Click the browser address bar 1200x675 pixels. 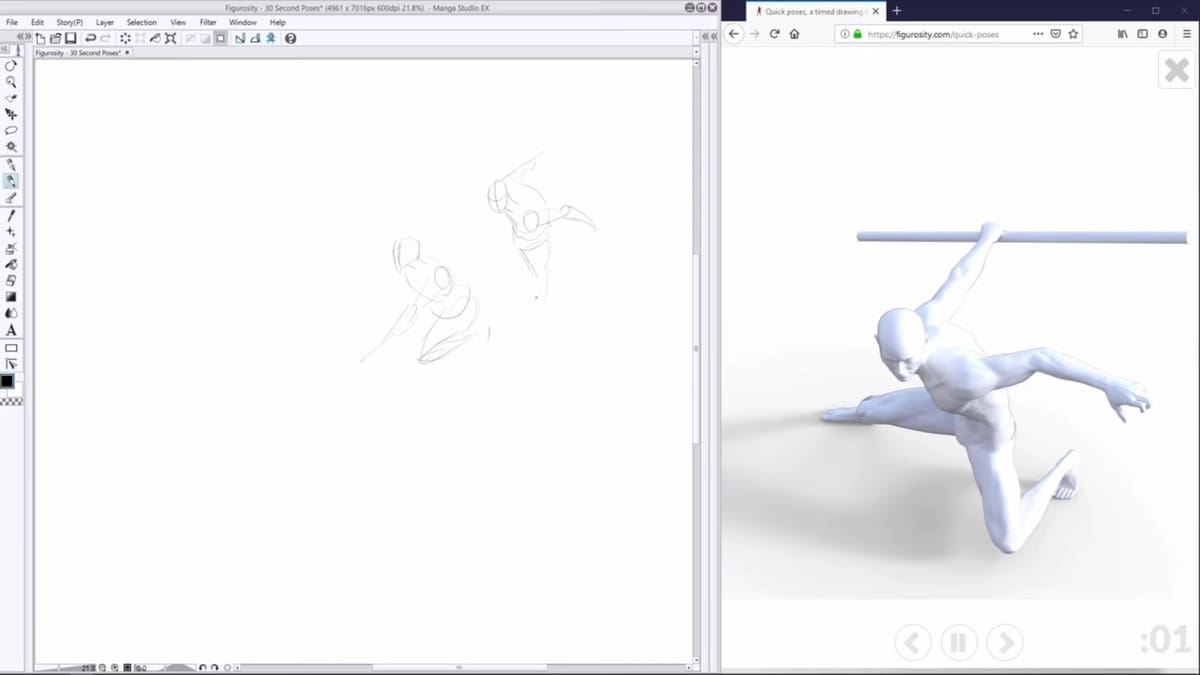(950, 33)
